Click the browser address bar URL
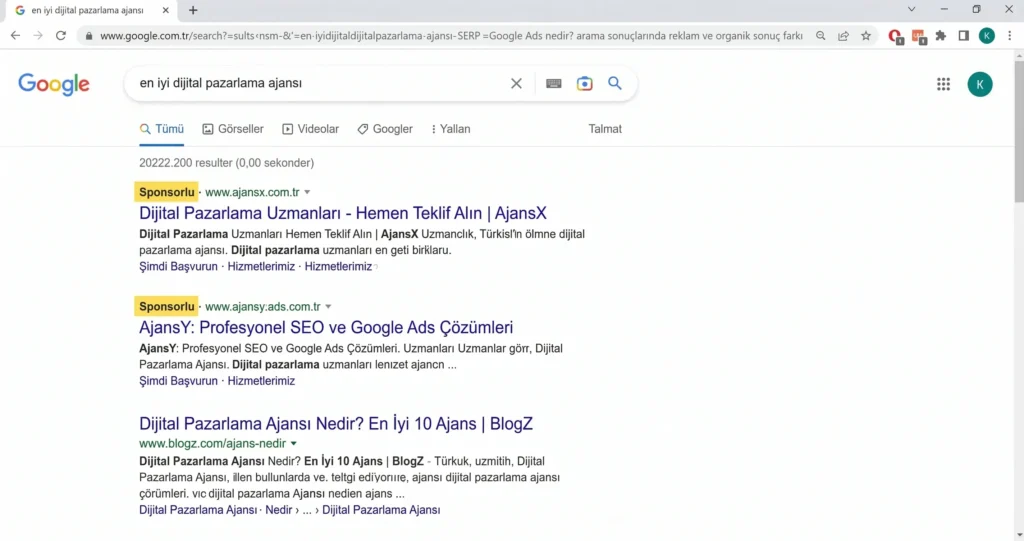Screen dimensions: 1024x541 (451, 36)
